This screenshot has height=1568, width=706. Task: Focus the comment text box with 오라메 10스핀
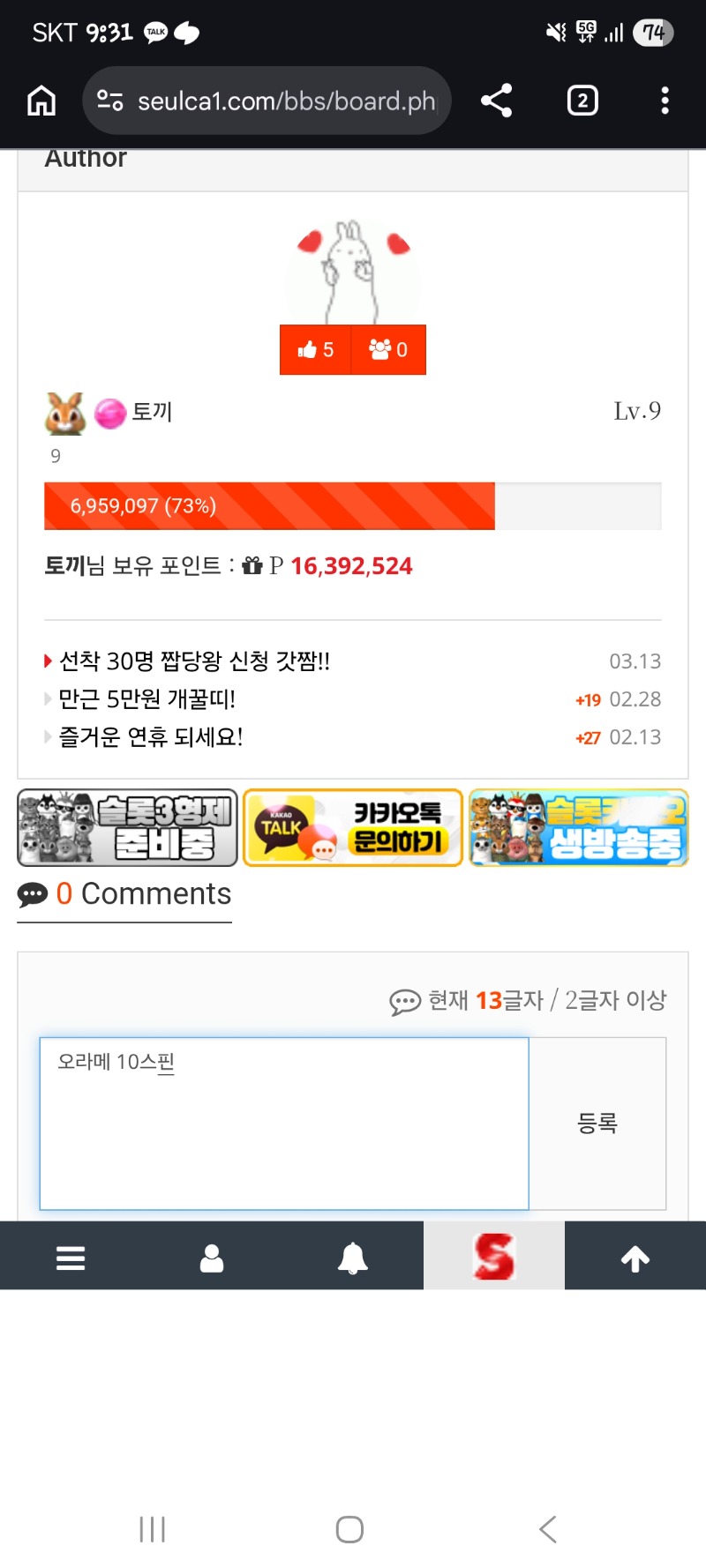coord(284,1124)
